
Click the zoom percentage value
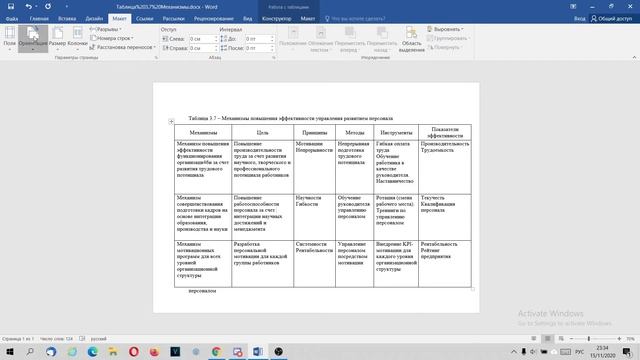pyautogui.click(x=630, y=339)
